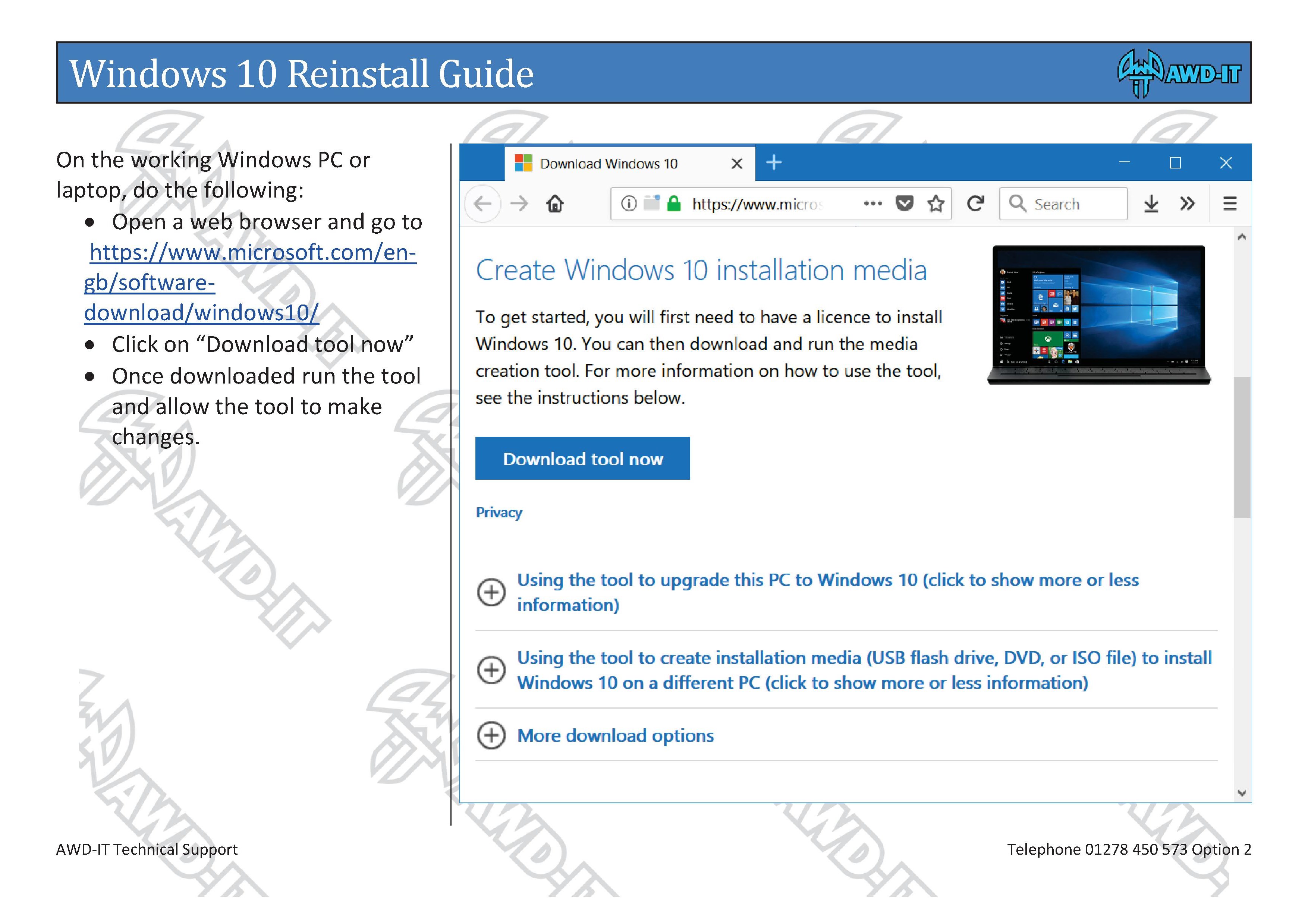
Task: Go to the browser home icon
Action: 555,204
